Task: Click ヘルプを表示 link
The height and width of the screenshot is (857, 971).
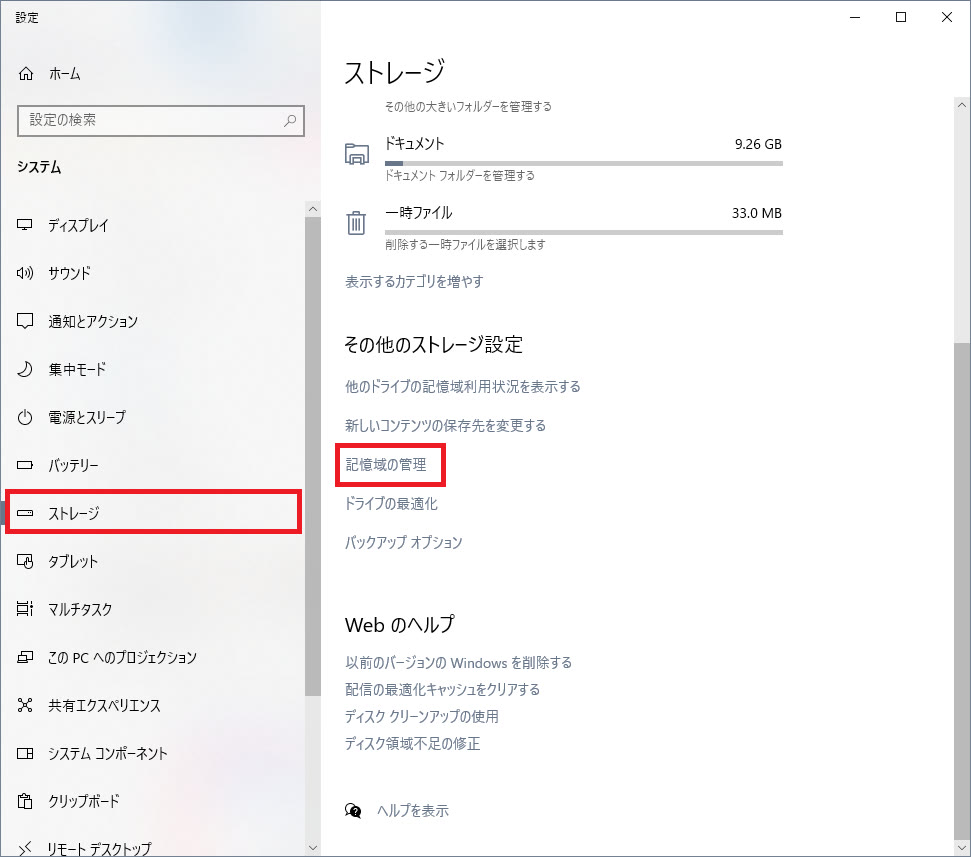Action: point(412,811)
